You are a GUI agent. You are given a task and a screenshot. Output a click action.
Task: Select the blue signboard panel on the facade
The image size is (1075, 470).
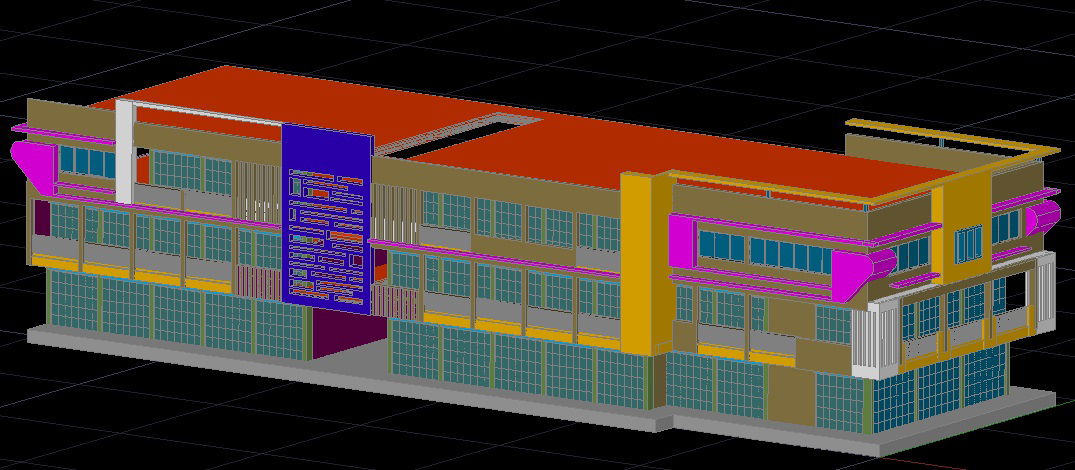[326, 219]
